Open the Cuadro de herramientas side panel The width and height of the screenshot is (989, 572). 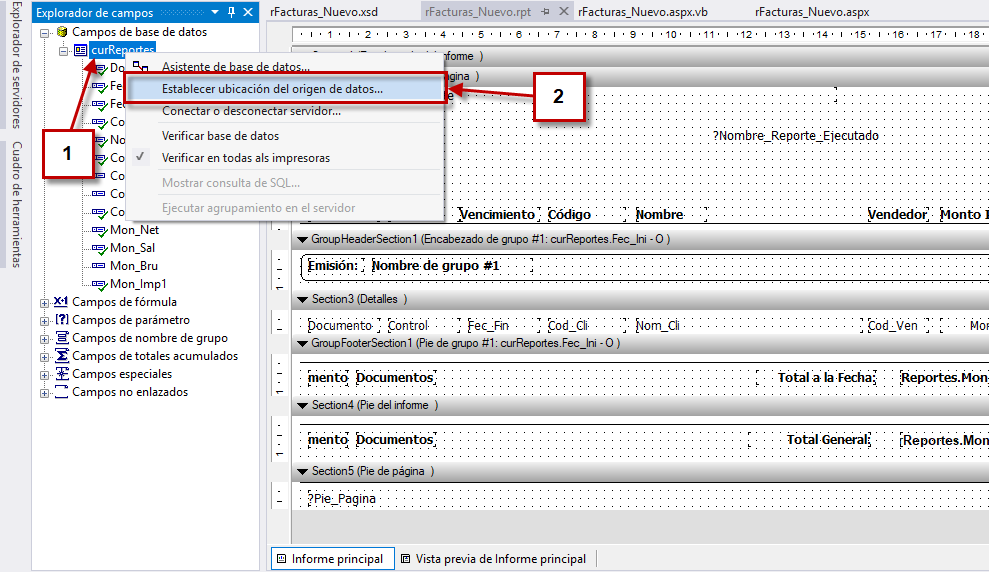point(17,204)
